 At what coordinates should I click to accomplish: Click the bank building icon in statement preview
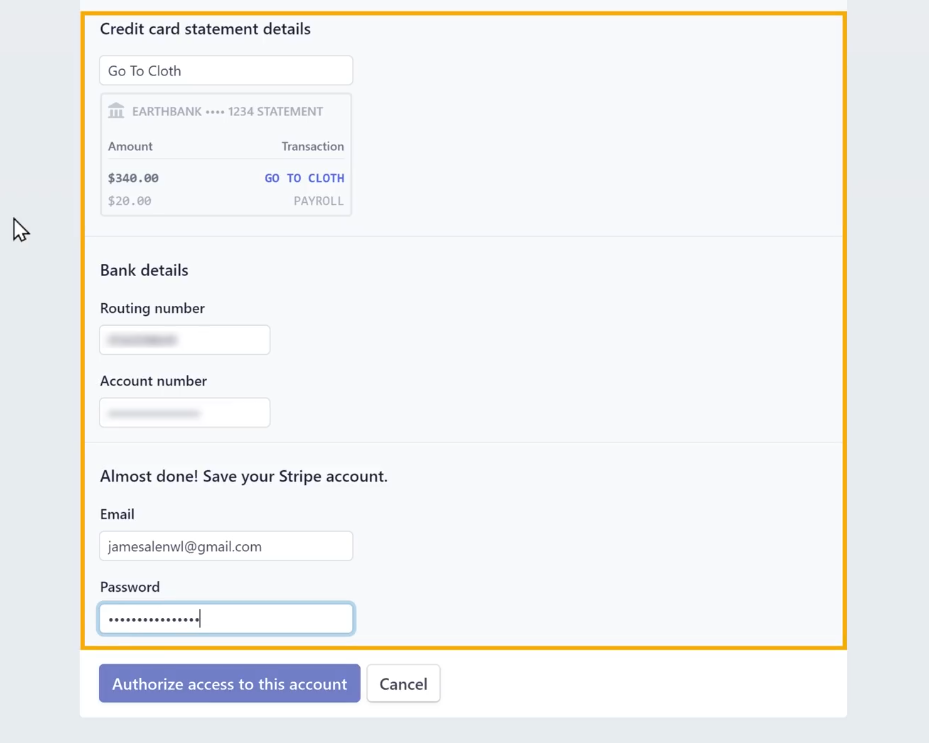(x=116, y=111)
